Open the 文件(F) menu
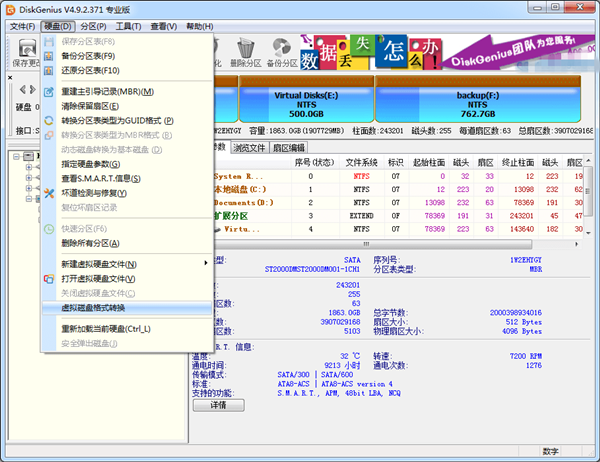Screen dimensions: 600x462 22,26
